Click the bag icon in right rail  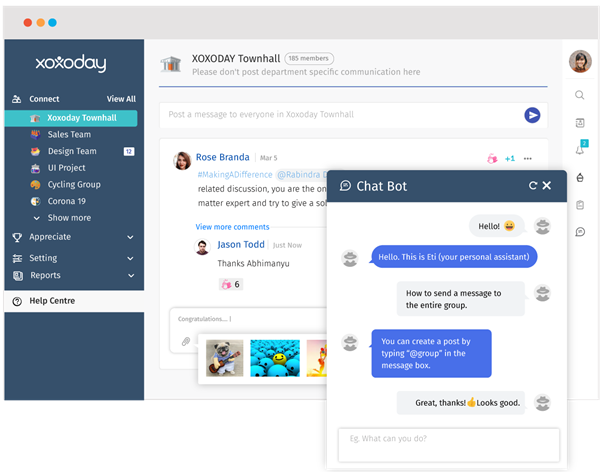(580, 177)
